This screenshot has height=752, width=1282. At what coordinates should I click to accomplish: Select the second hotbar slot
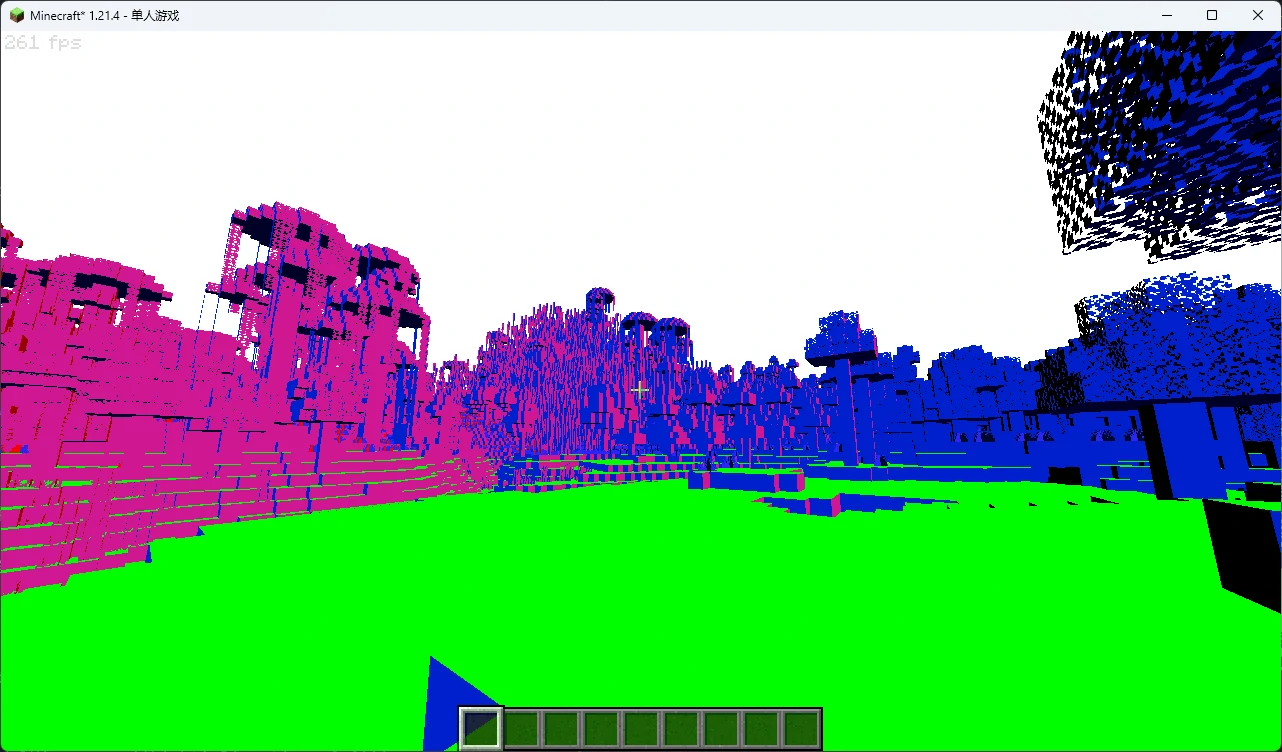coord(520,728)
